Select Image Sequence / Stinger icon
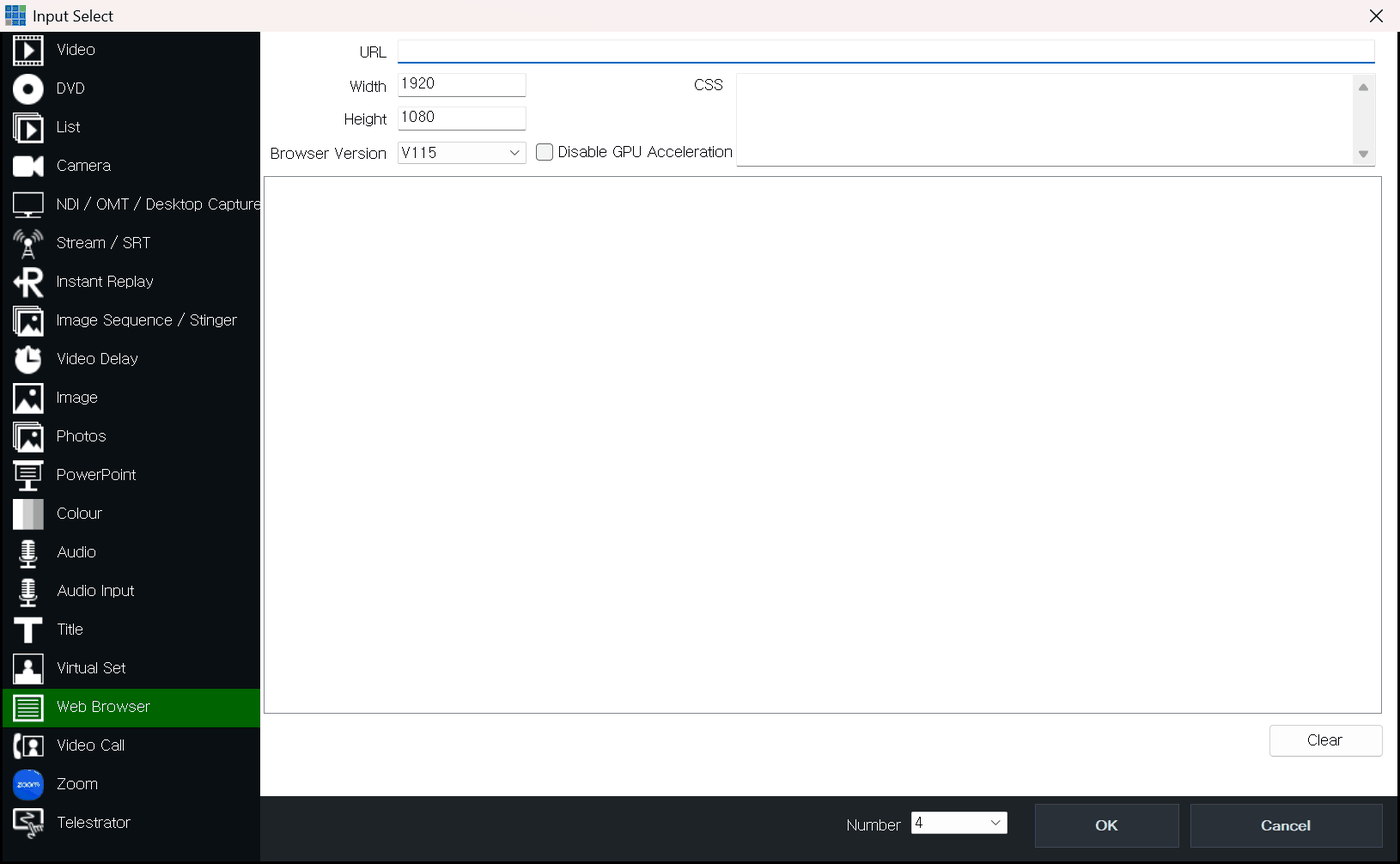The height and width of the screenshot is (864, 1400). 28,321
